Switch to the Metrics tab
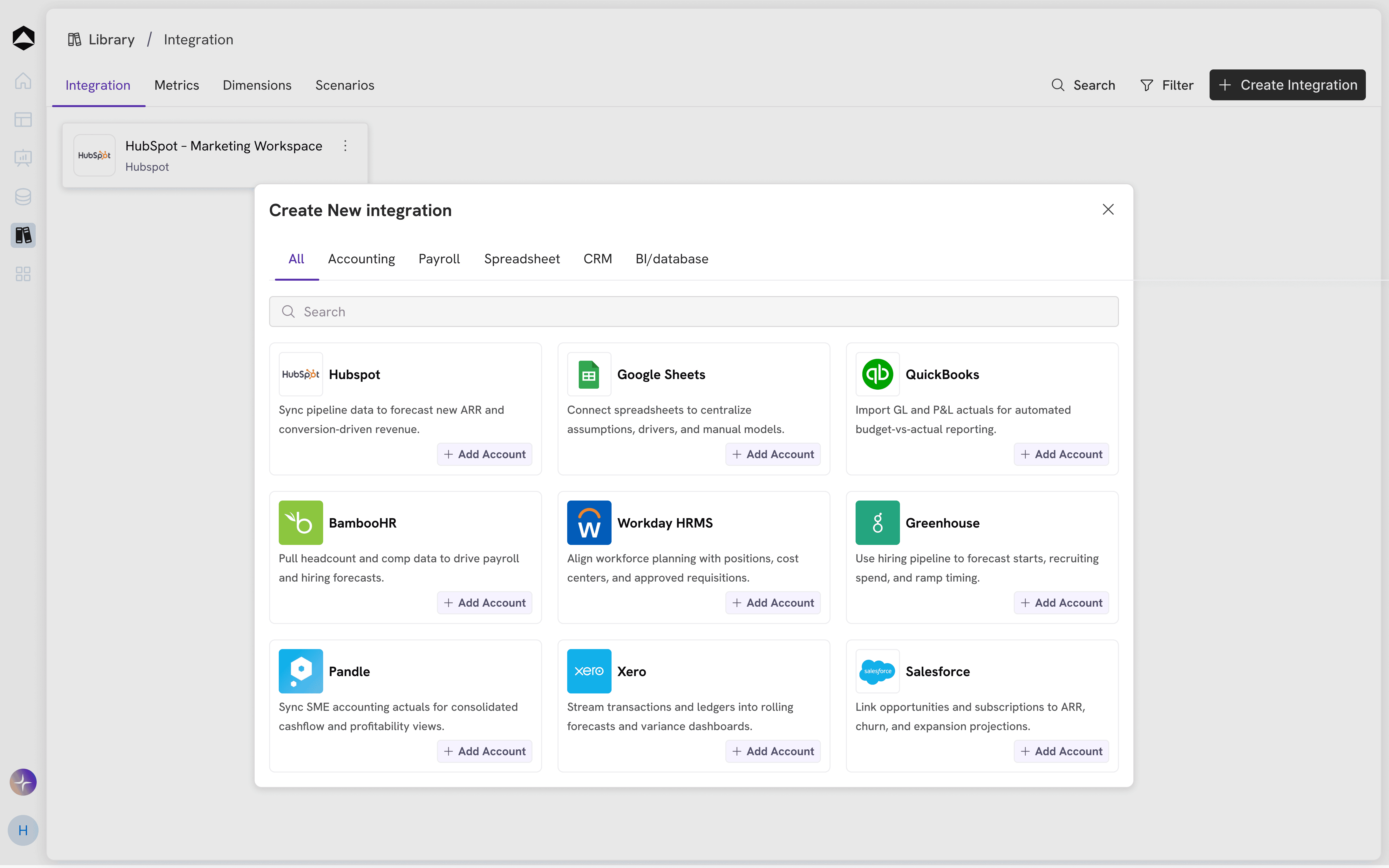This screenshot has height=868, width=1389. [176, 85]
